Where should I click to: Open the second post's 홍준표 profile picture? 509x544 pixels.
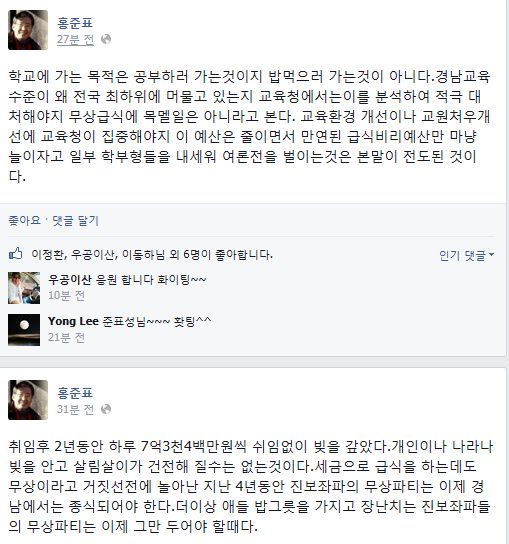28,400
